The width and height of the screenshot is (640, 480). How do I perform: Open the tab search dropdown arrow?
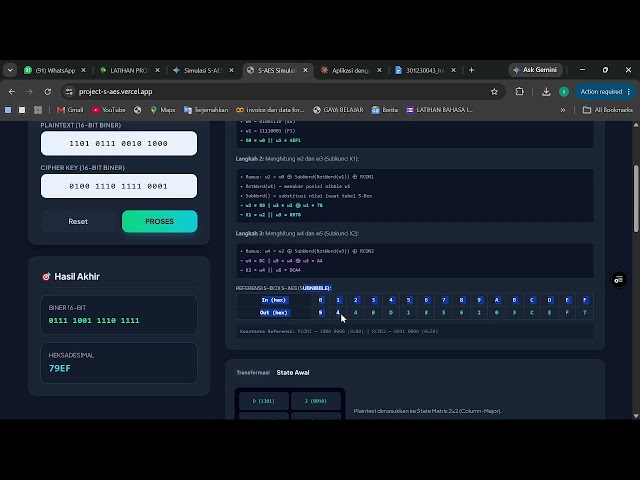click(10, 70)
